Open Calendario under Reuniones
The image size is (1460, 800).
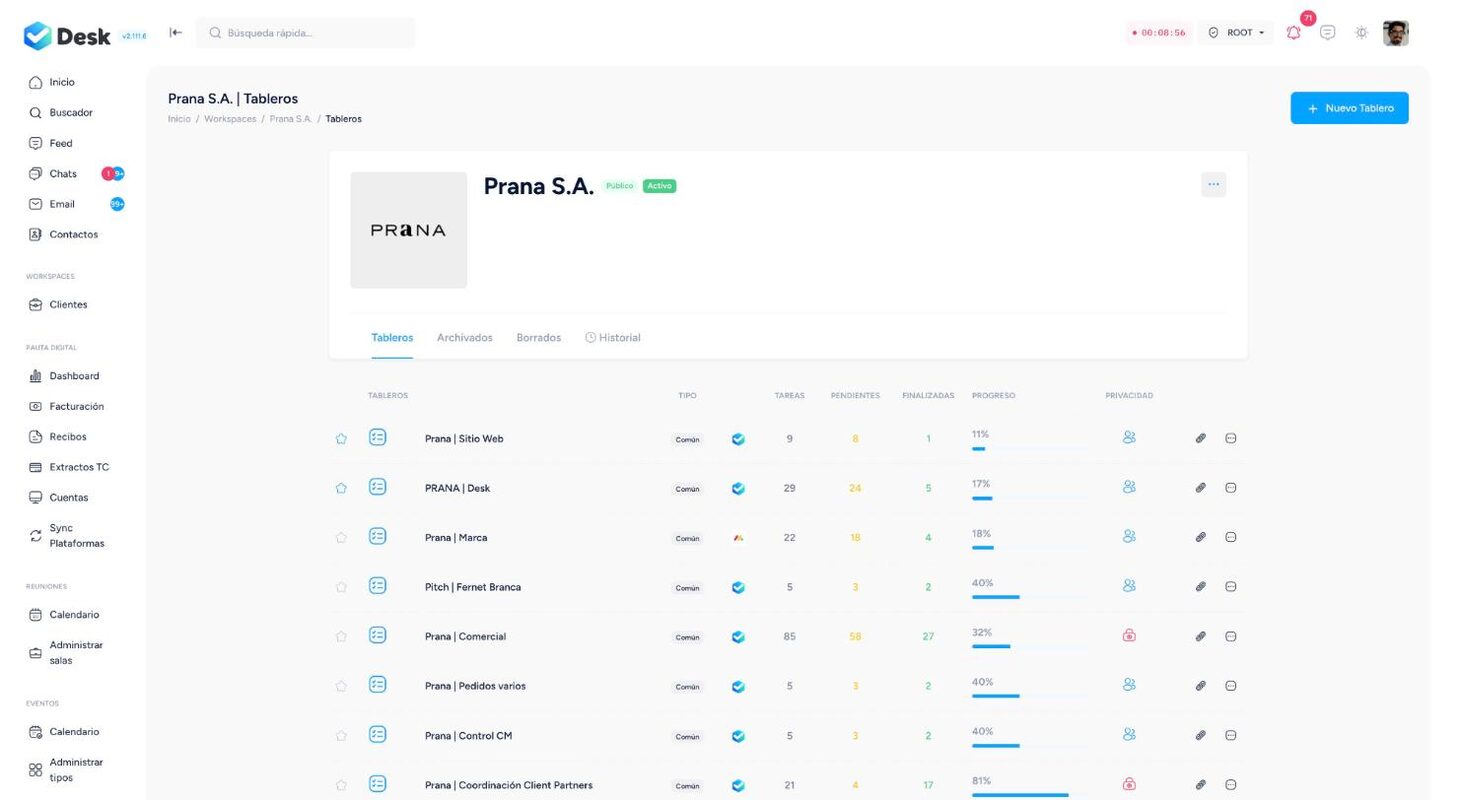[x=74, y=615]
